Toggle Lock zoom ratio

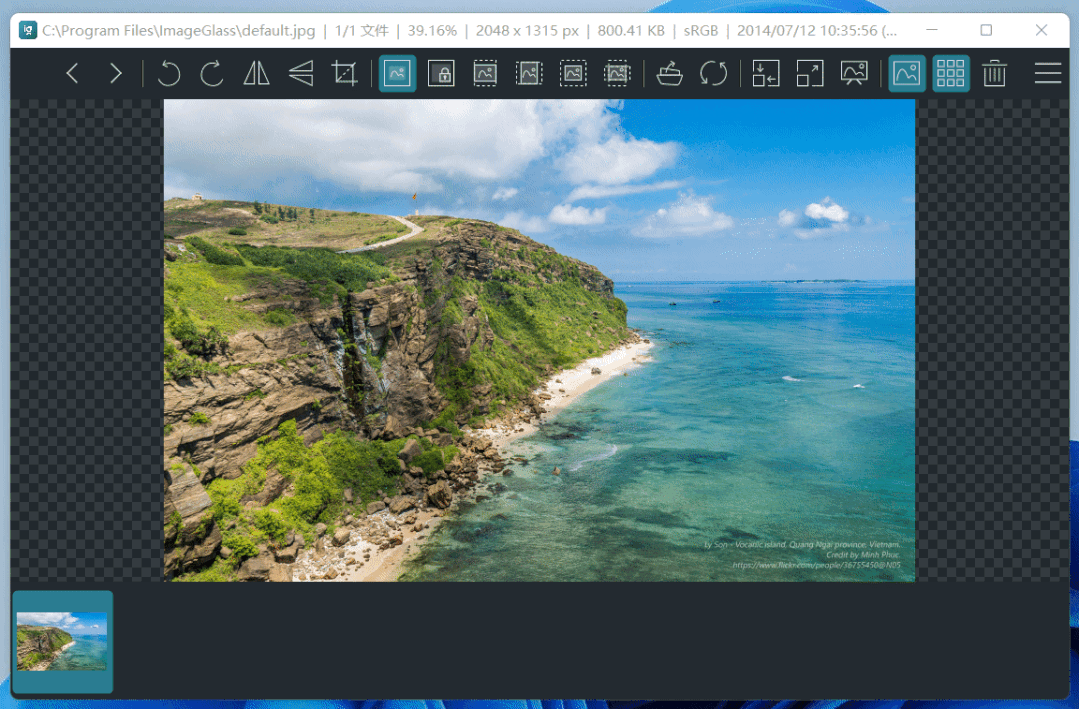[x=441, y=73]
